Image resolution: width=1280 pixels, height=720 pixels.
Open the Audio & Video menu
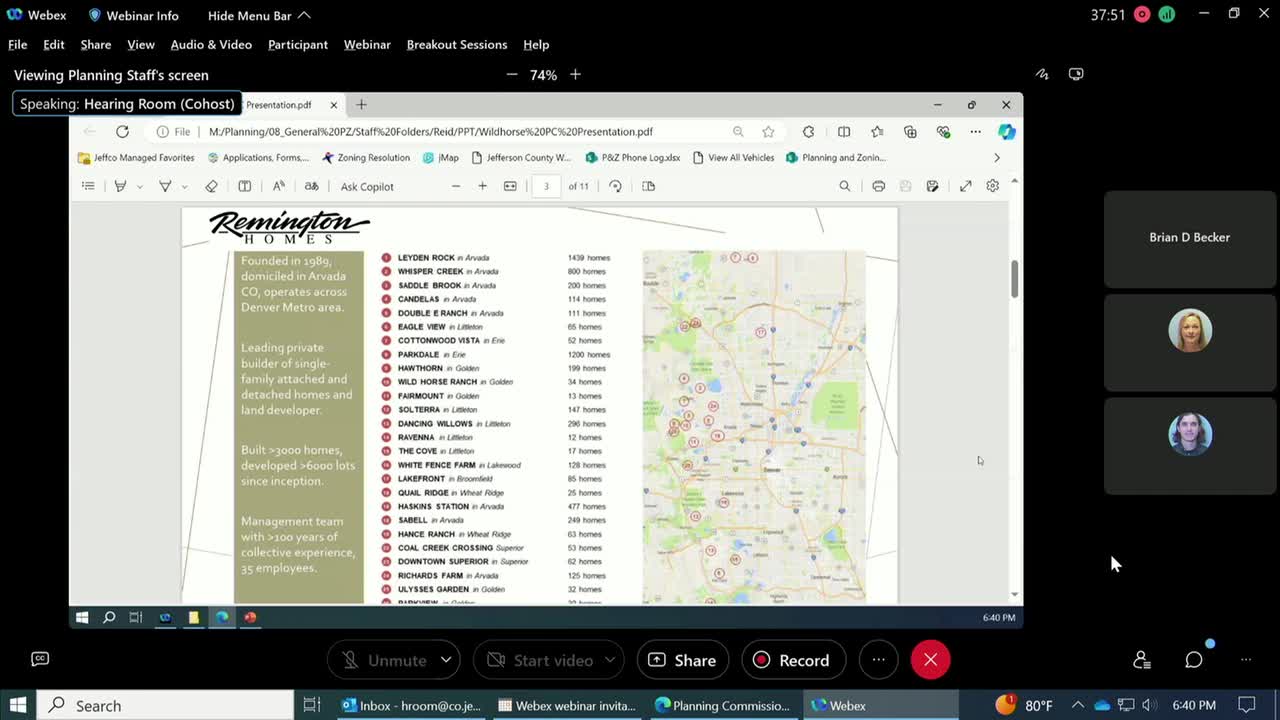click(x=211, y=44)
